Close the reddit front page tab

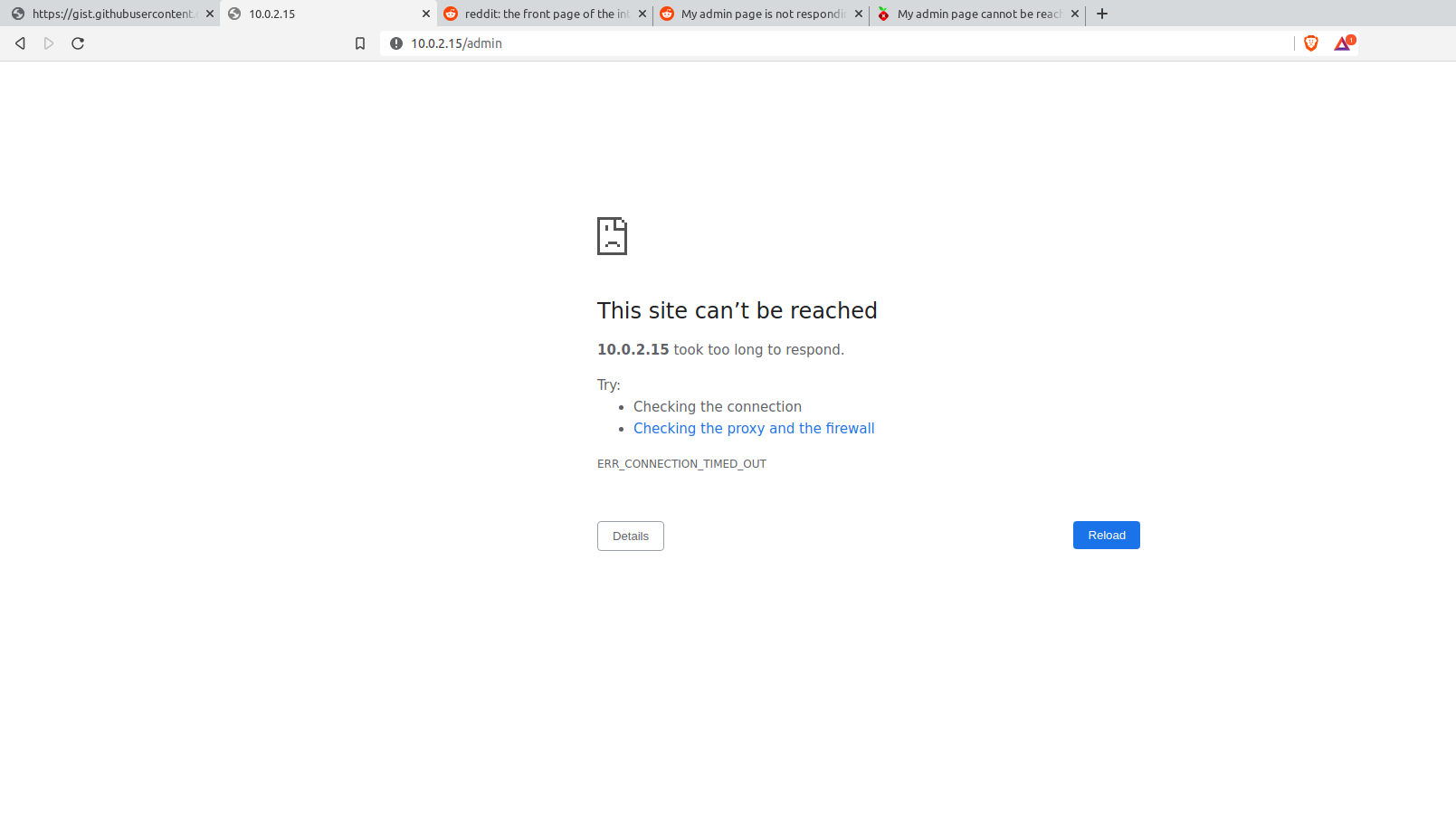(x=642, y=14)
